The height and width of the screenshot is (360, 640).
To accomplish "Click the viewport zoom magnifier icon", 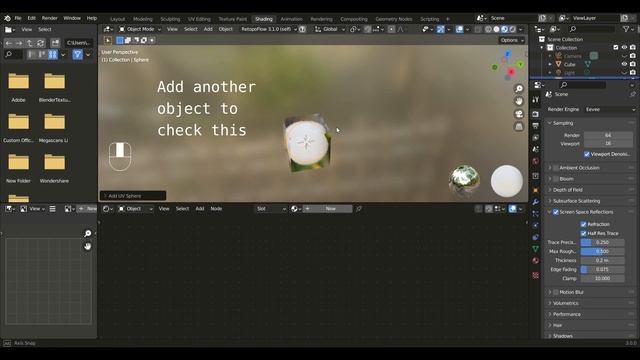I will pyautogui.click(x=519, y=89).
